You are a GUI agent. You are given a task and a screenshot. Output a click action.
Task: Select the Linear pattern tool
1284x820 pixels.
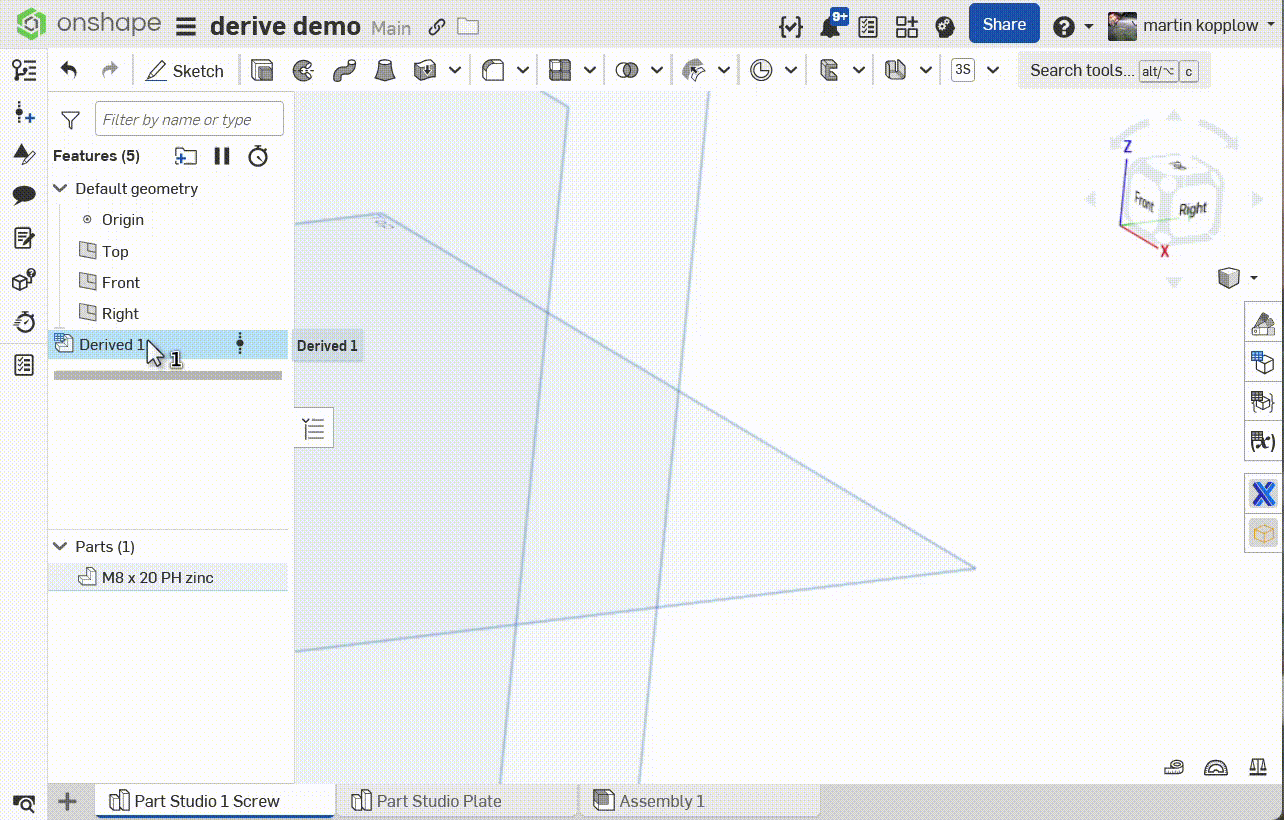(560, 70)
